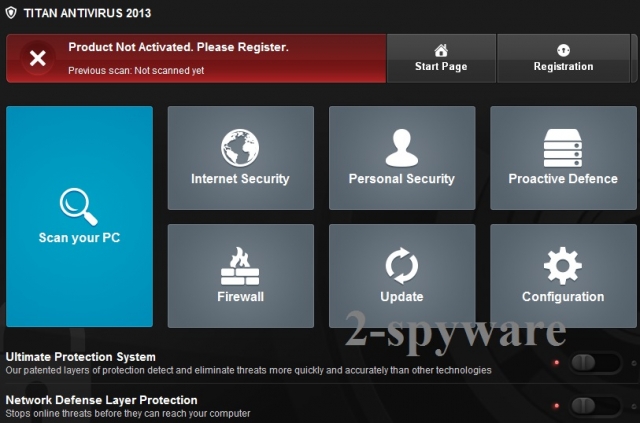Open the Proactive Defence label

coord(563,179)
